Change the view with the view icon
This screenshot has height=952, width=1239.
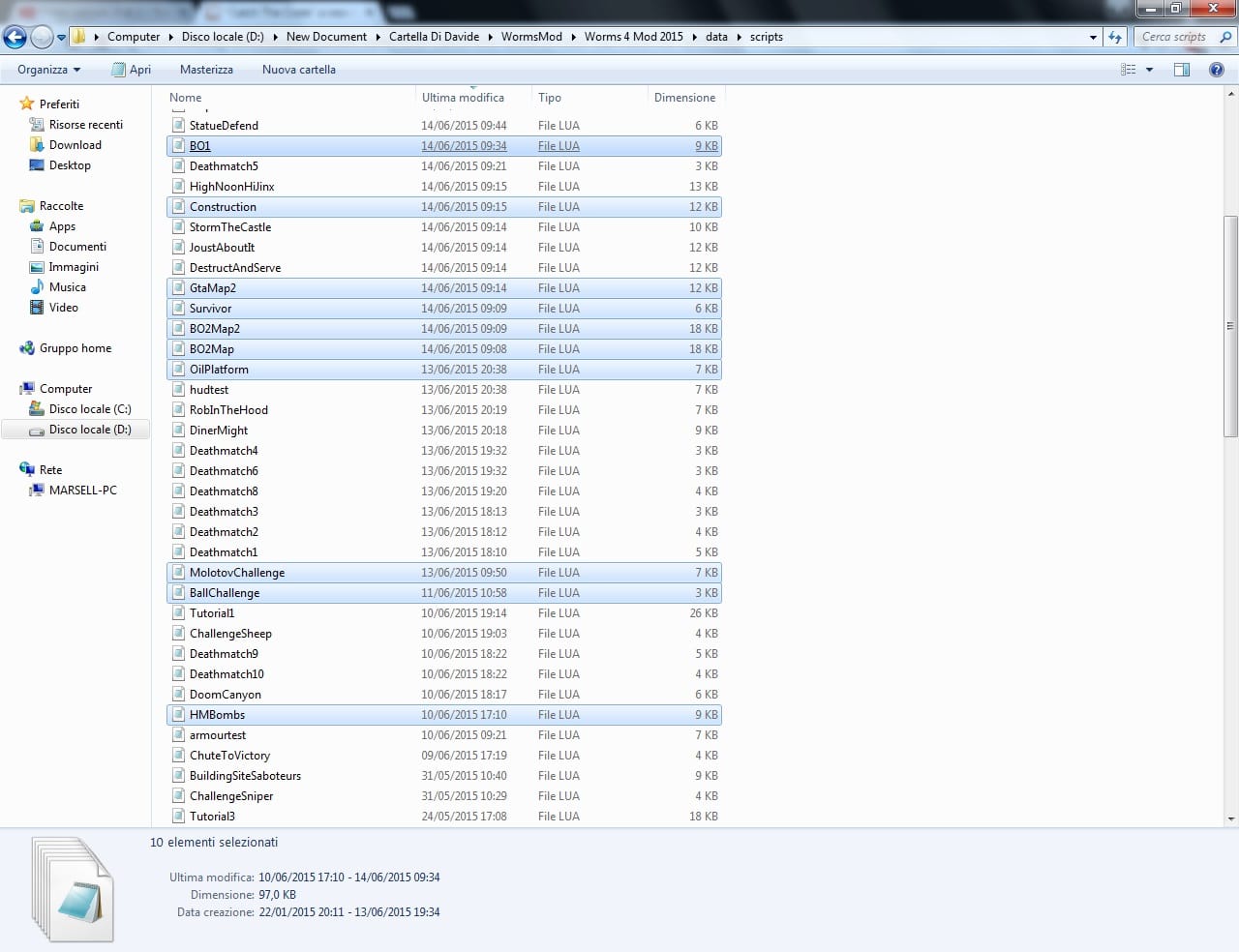[x=1128, y=70]
